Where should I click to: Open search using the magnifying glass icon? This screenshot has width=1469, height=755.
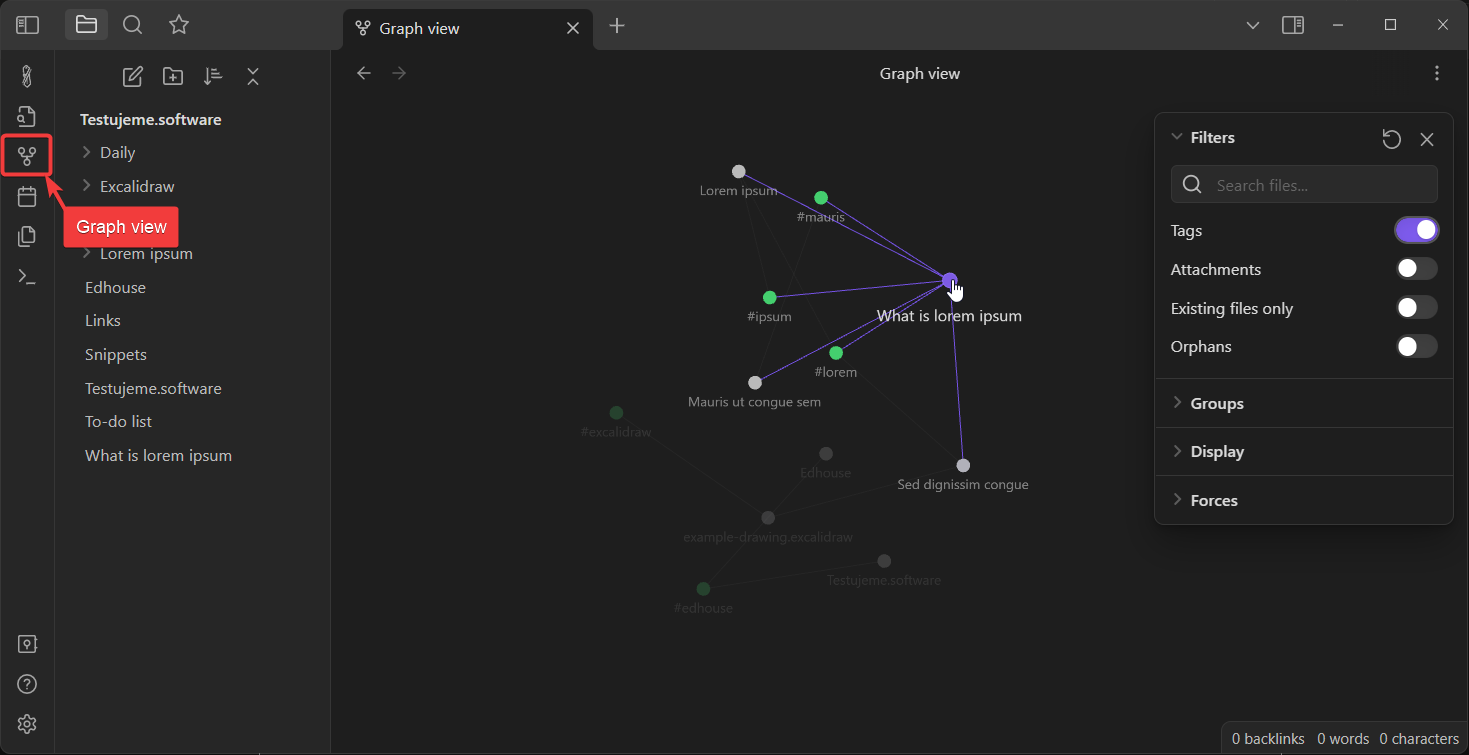point(132,24)
